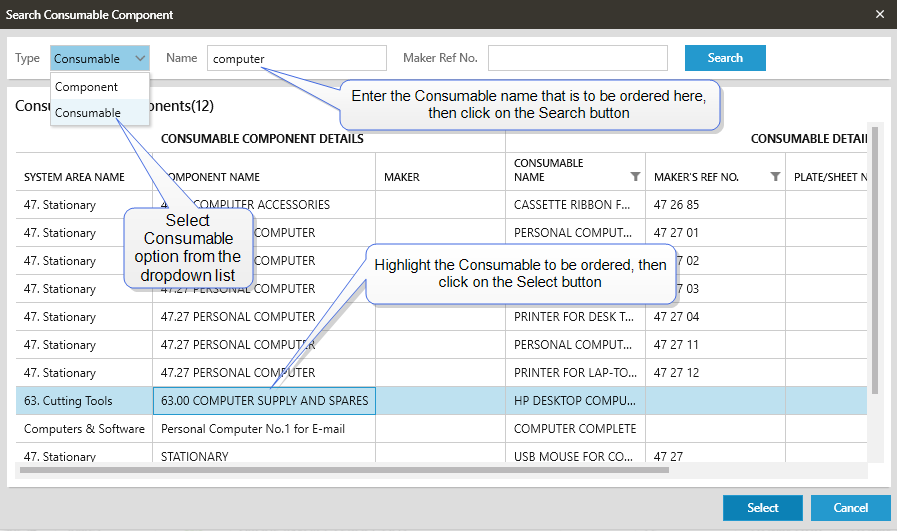Select '63.00 COMPUTER SUPPLY AND SPARES' cell
Screen dimensions: 897x531
[264, 401]
